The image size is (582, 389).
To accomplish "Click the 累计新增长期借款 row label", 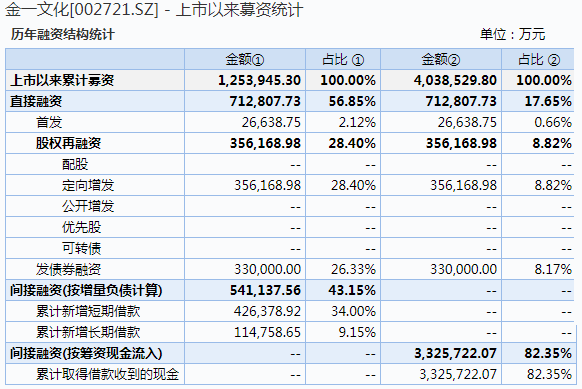I will [x=88, y=332].
